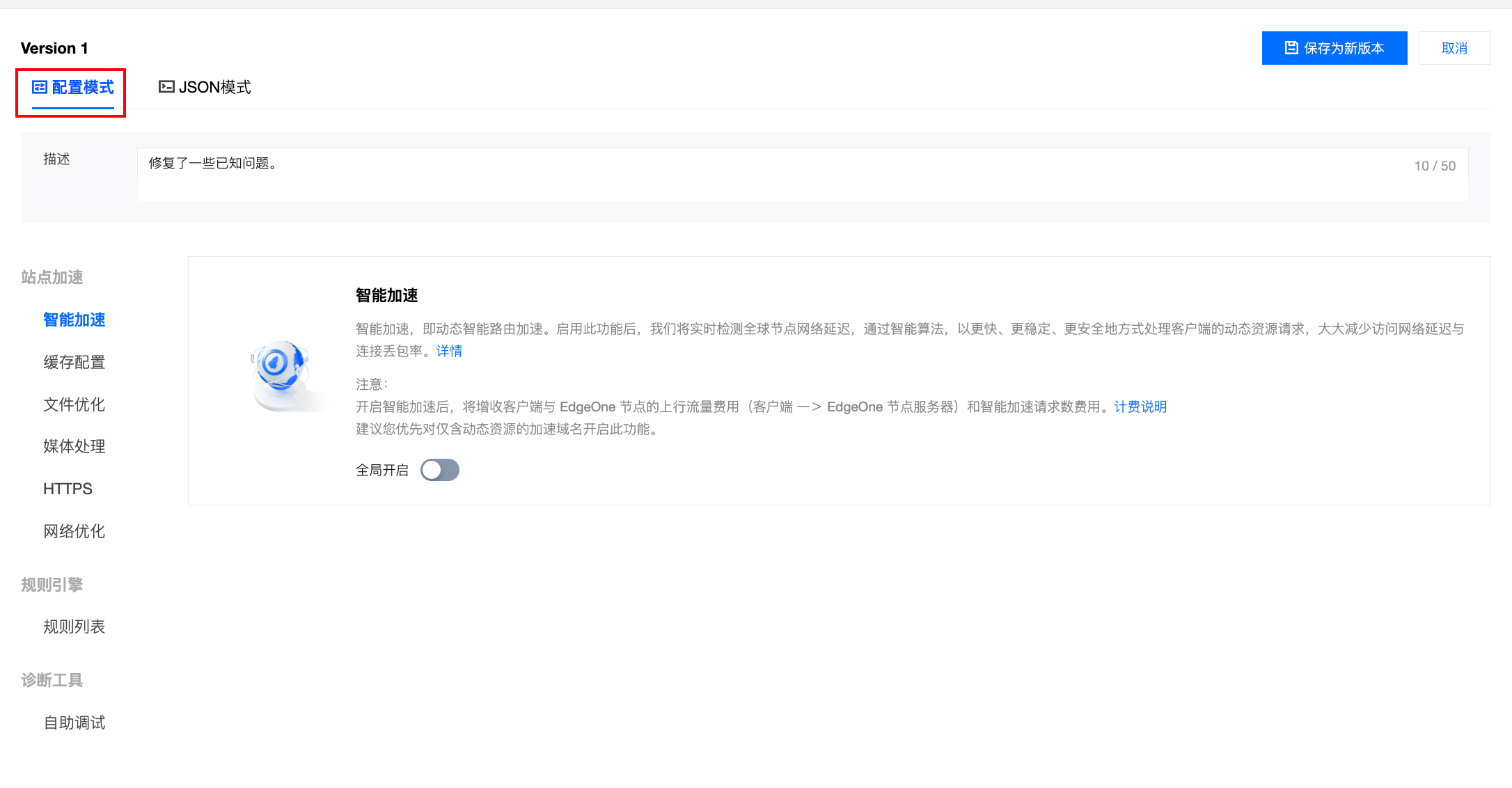Click the JSON模式 terminal icon

(x=166, y=87)
